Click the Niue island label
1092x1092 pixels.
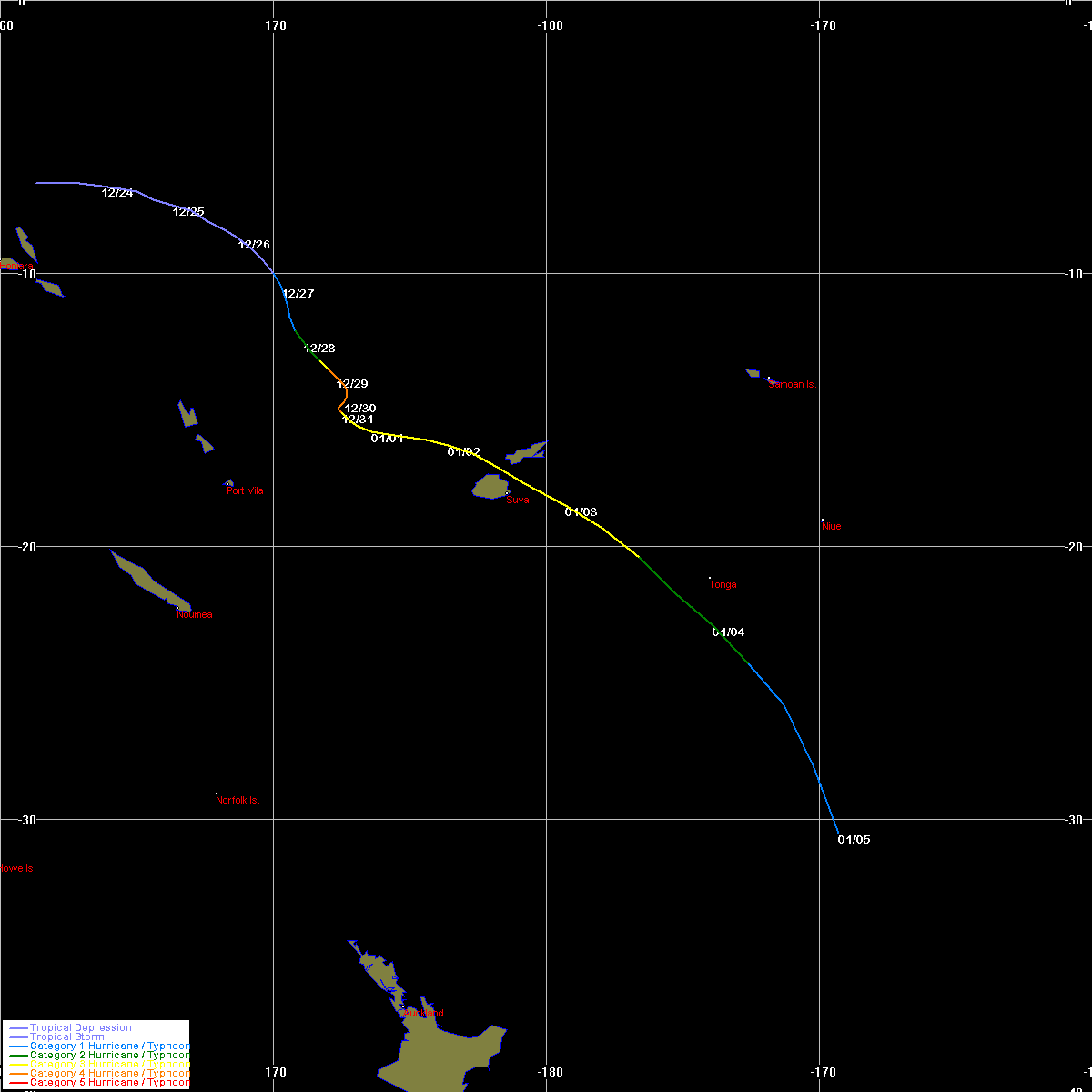click(x=831, y=526)
